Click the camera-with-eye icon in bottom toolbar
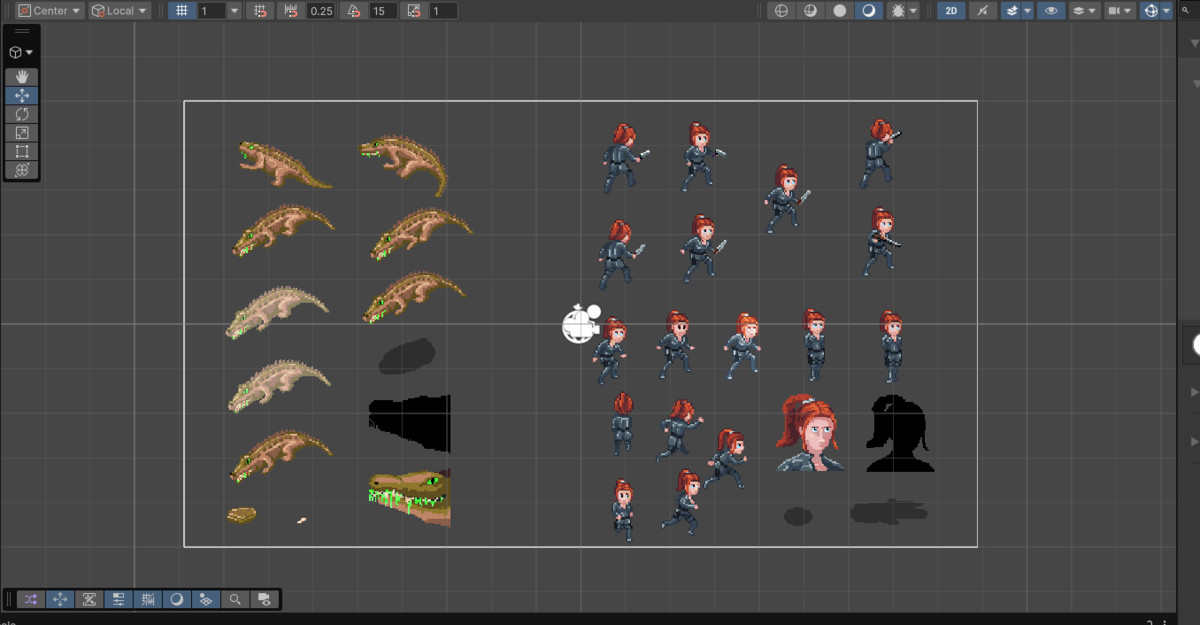Viewport: 1200px width, 625px height. pyautogui.click(x=264, y=599)
